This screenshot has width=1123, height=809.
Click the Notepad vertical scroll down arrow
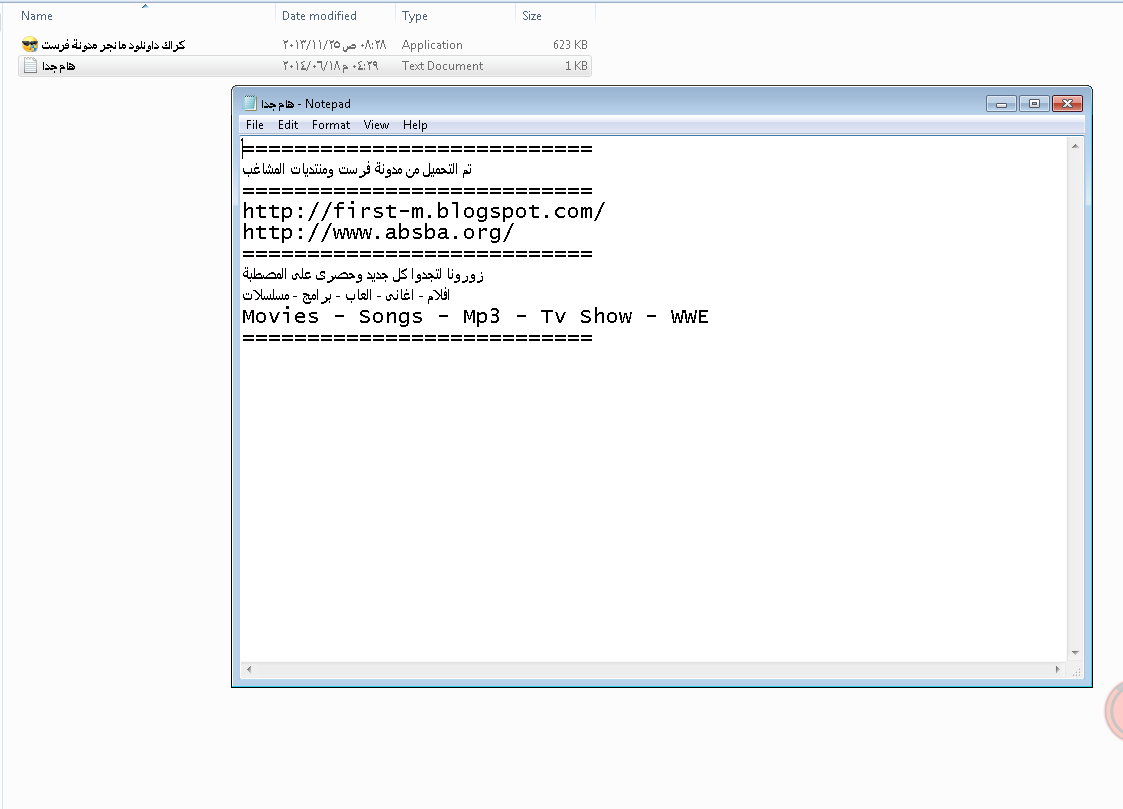point(1075,653)
